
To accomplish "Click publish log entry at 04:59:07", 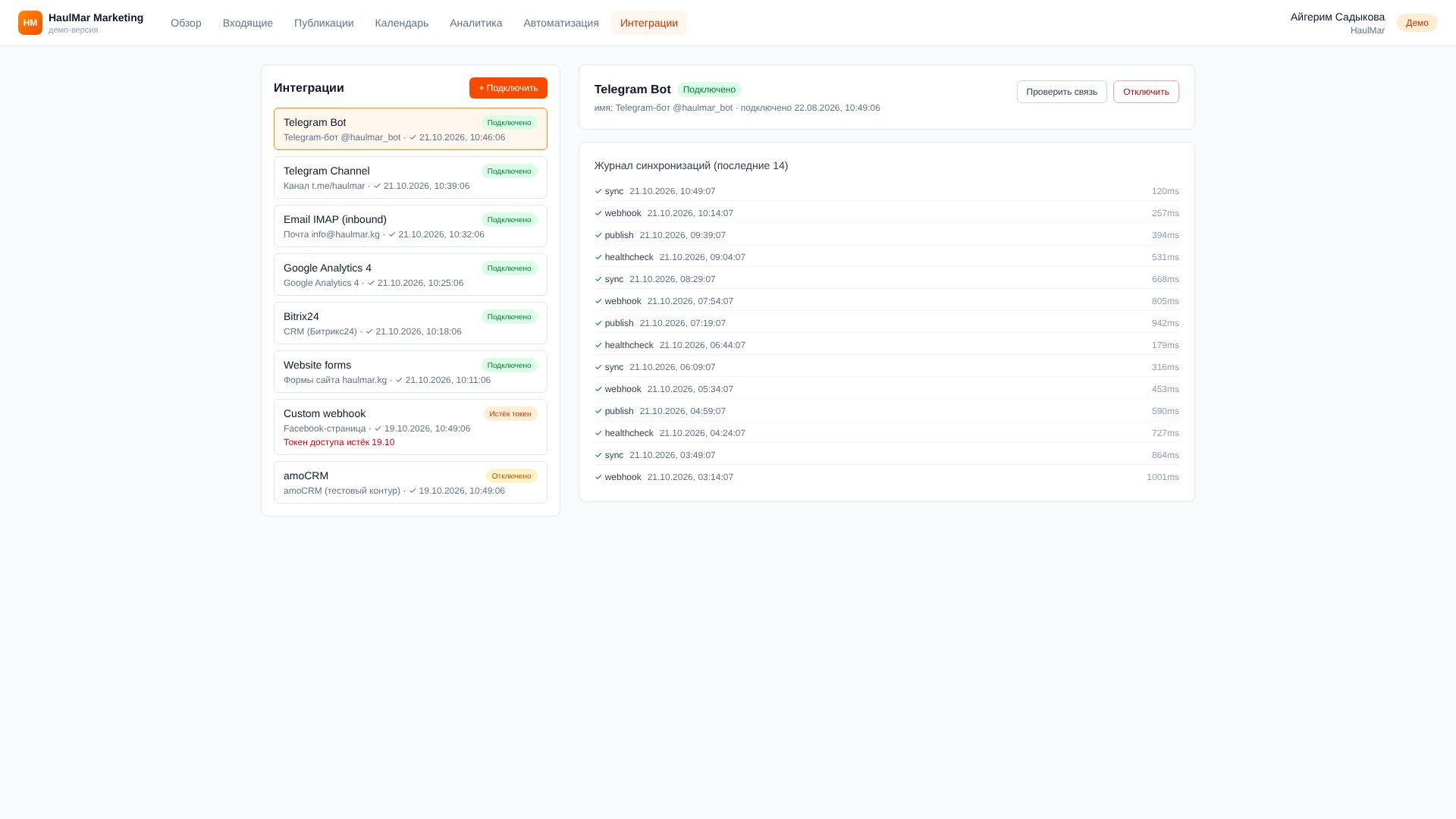I will click(886, 411).
